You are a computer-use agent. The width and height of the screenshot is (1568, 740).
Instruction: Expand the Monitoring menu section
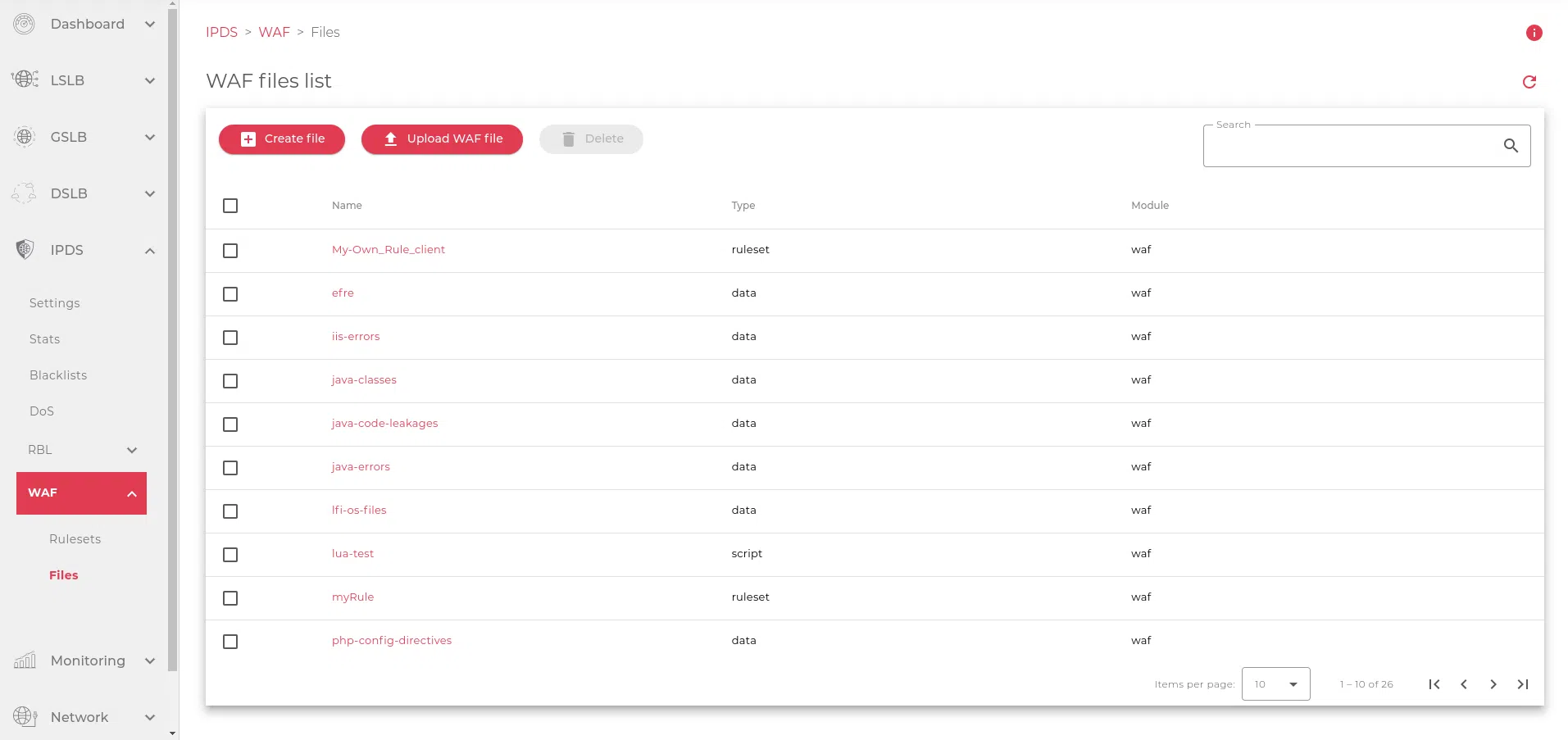pyautogui.click(x=149, y=661)
